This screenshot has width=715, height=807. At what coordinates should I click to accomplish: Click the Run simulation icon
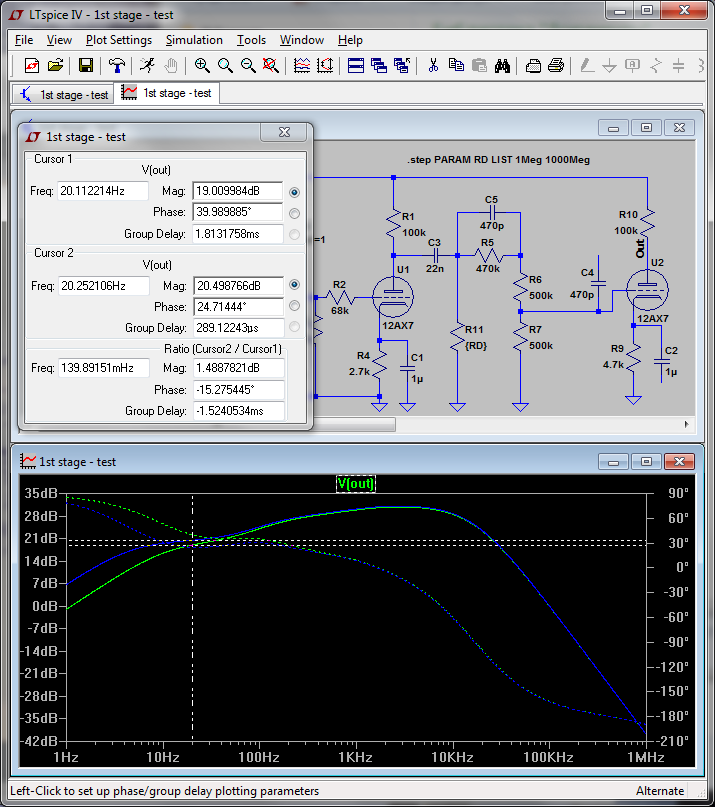pos(147,66)
